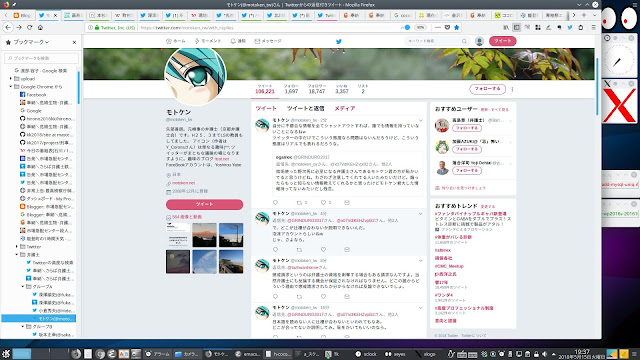Open the メッセージ (Messages) nav item

click(x=268, y=41)
